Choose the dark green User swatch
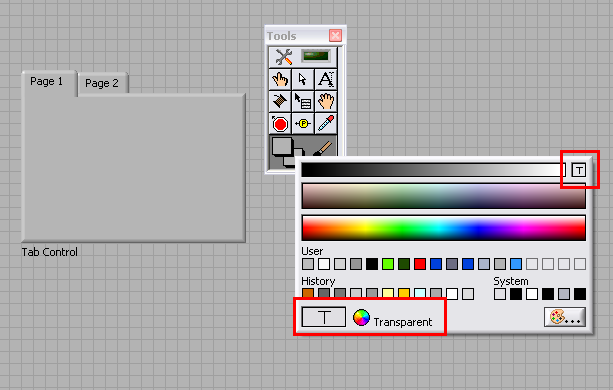This screenshot has width=613, height=390. (404, 264)
